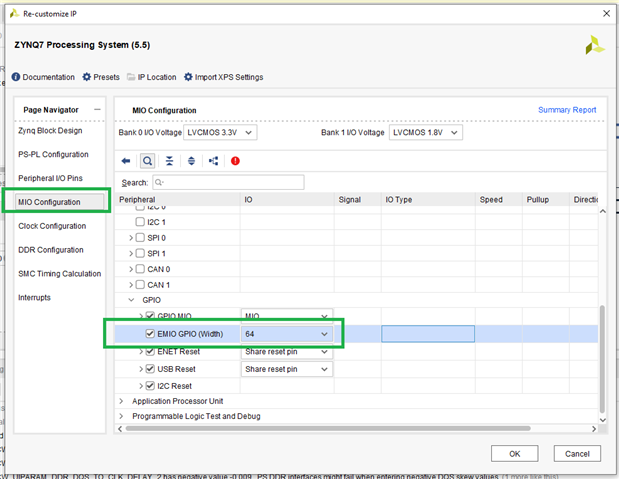619x479 pixels.
Task: Open the Summary Report link
Action: (x=567, y=110)
